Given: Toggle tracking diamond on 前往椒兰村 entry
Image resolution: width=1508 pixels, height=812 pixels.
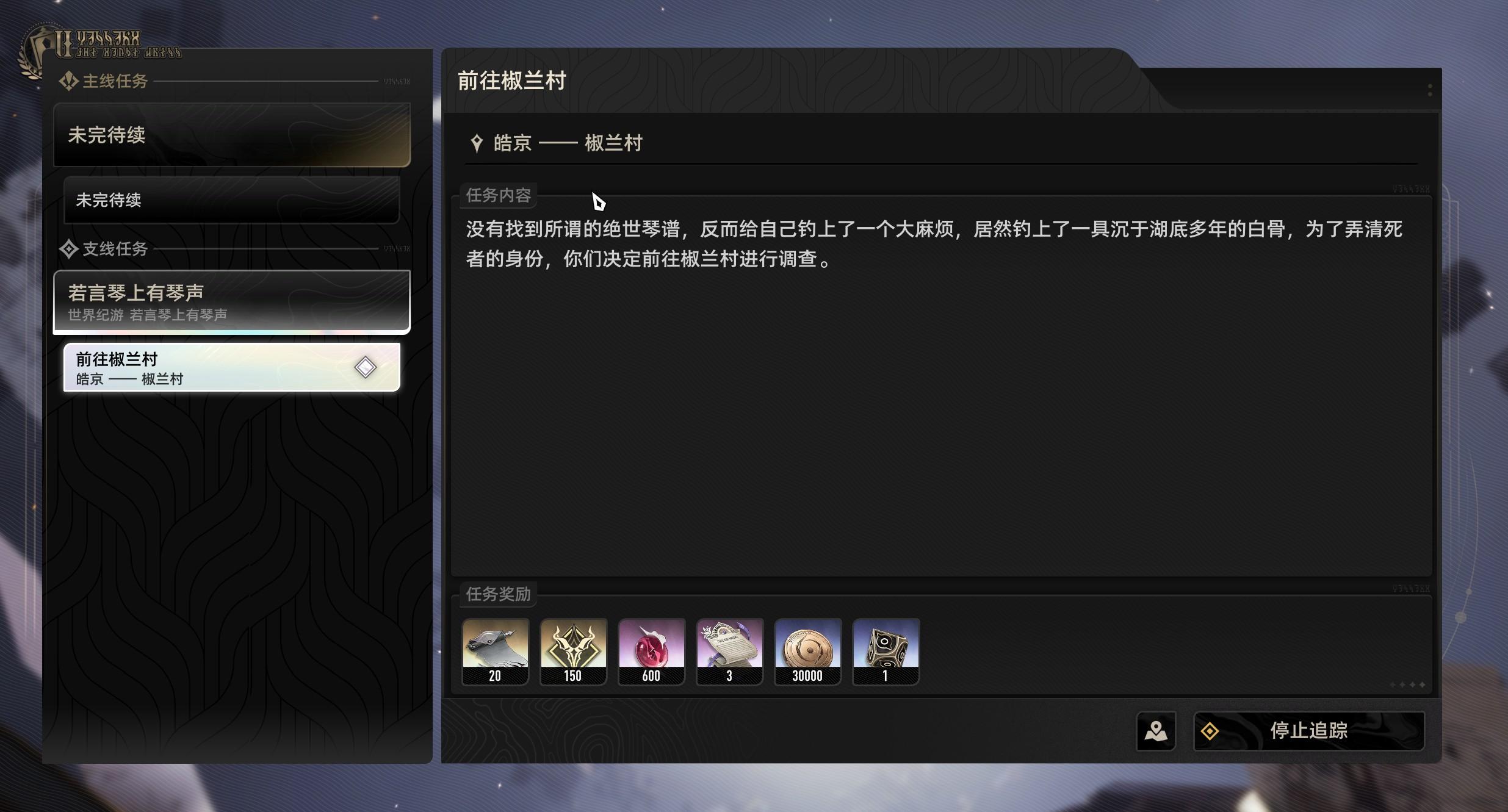Looking at the screenshot, I should tap(365, 367).
